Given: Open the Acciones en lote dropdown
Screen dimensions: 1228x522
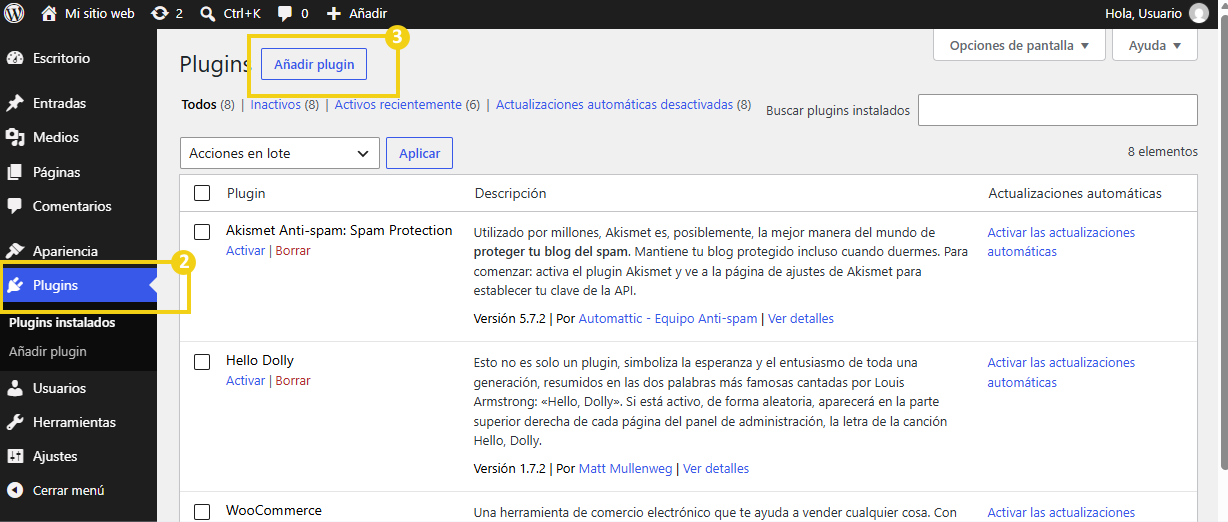Looking at the screenshot, I should 280,153.
